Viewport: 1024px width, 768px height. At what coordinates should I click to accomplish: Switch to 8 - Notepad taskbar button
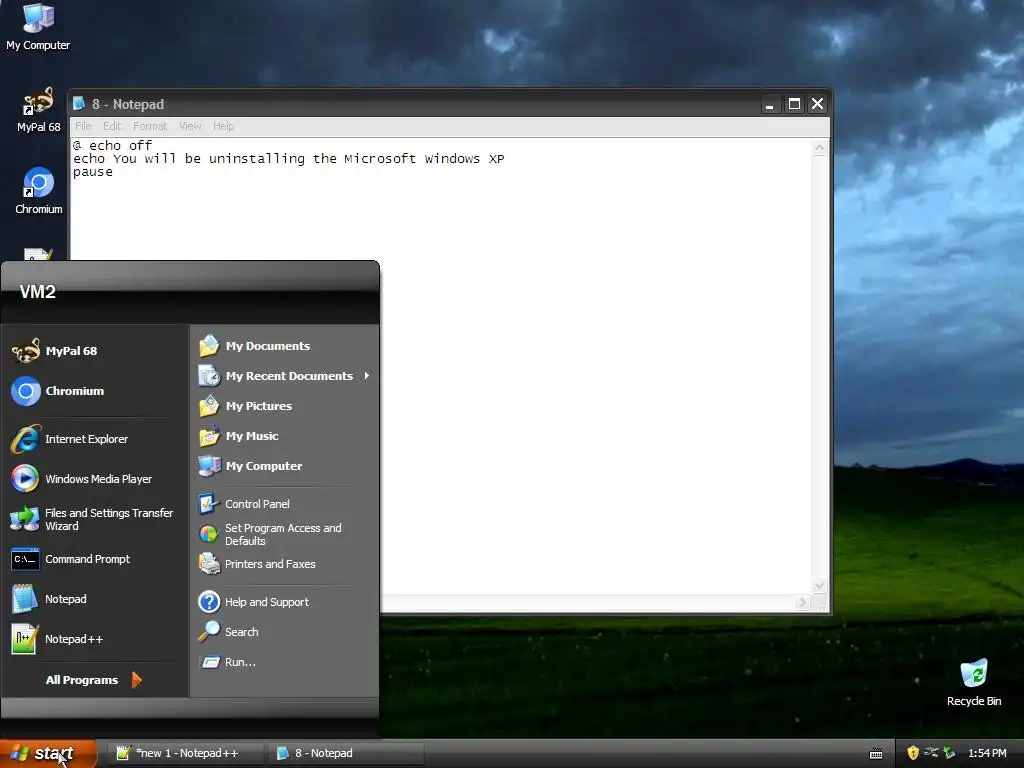click(347, 753)
